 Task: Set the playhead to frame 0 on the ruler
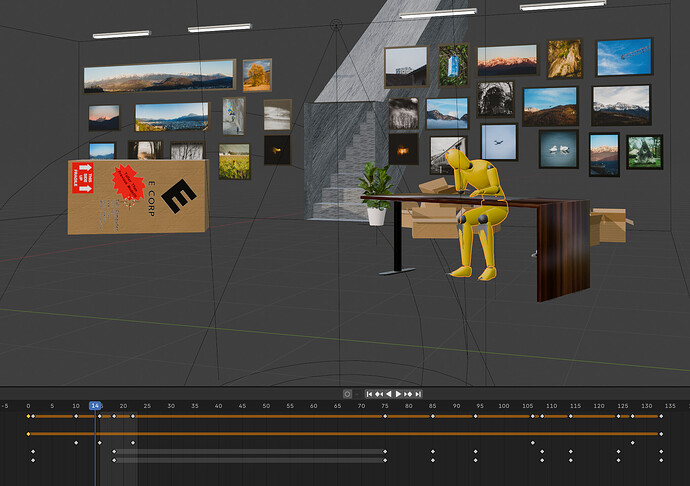(28, 406)
